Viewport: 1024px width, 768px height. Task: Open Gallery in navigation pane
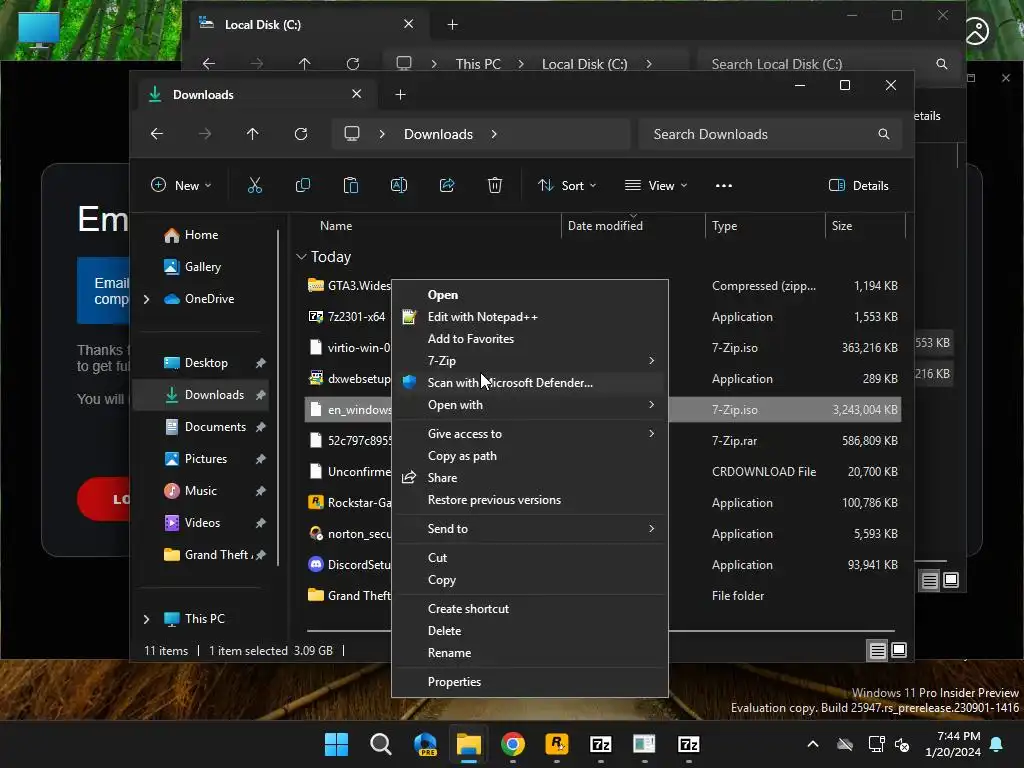[x=202, y=267]
